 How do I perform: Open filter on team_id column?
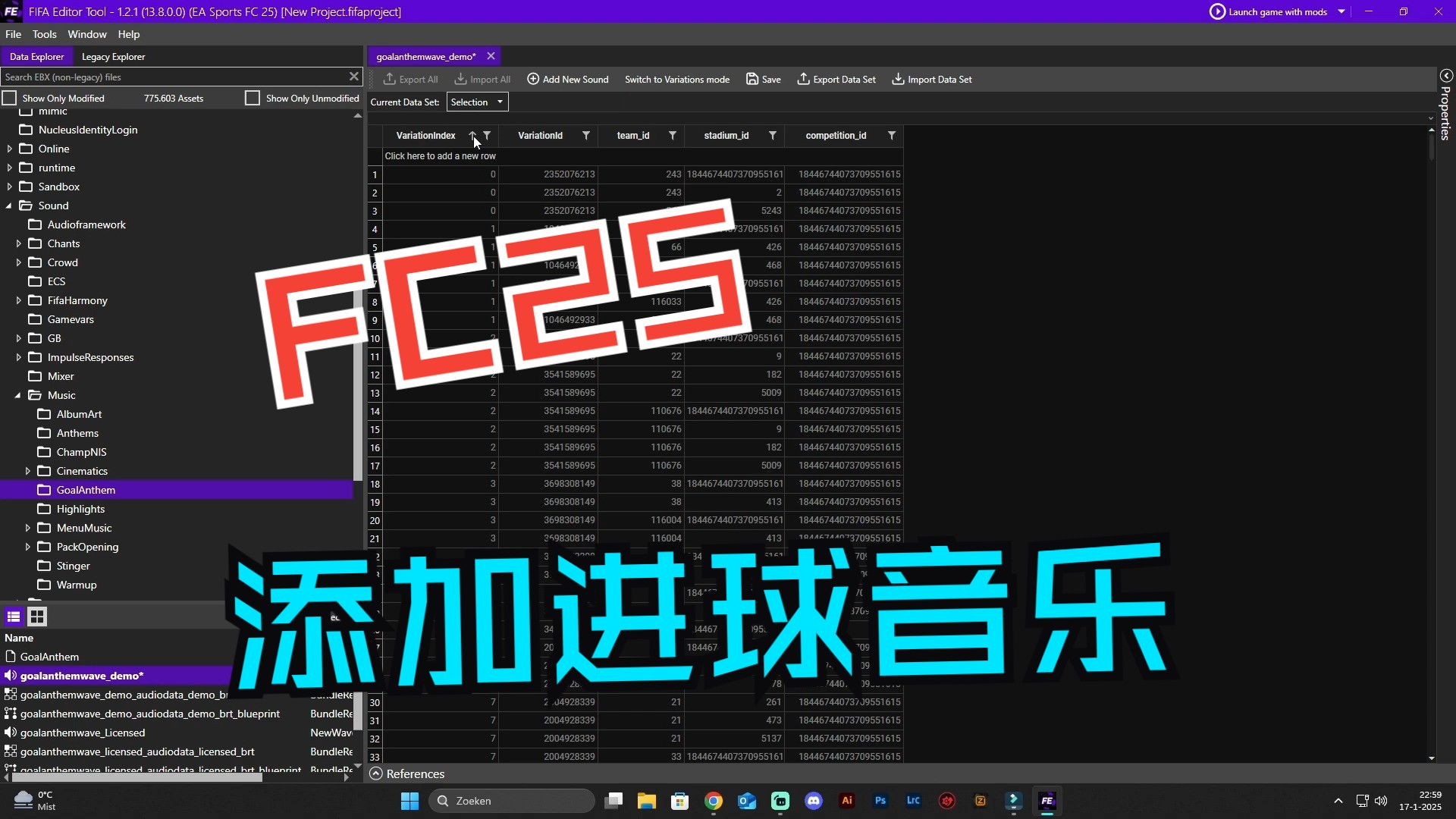tap(673, 136)
